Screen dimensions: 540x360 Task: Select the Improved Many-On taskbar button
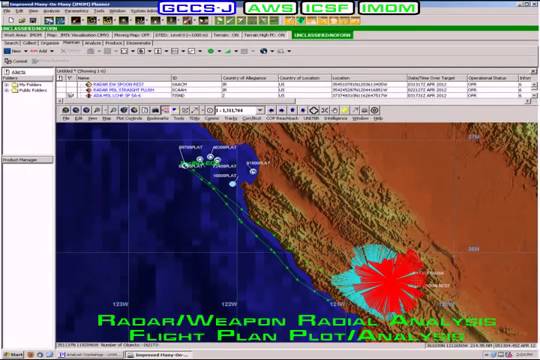(159, 354)
